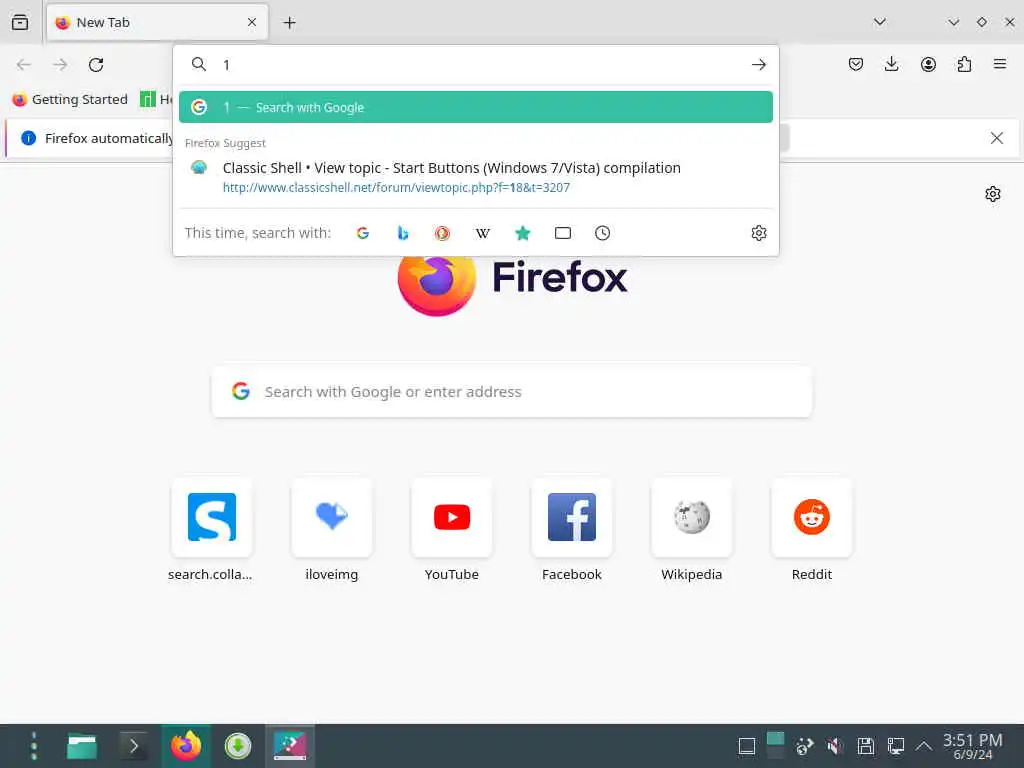The image size is (1024, 768).
Task: Dismiss the Firefox automatically notification bar
Action: (x=997, y=138)
